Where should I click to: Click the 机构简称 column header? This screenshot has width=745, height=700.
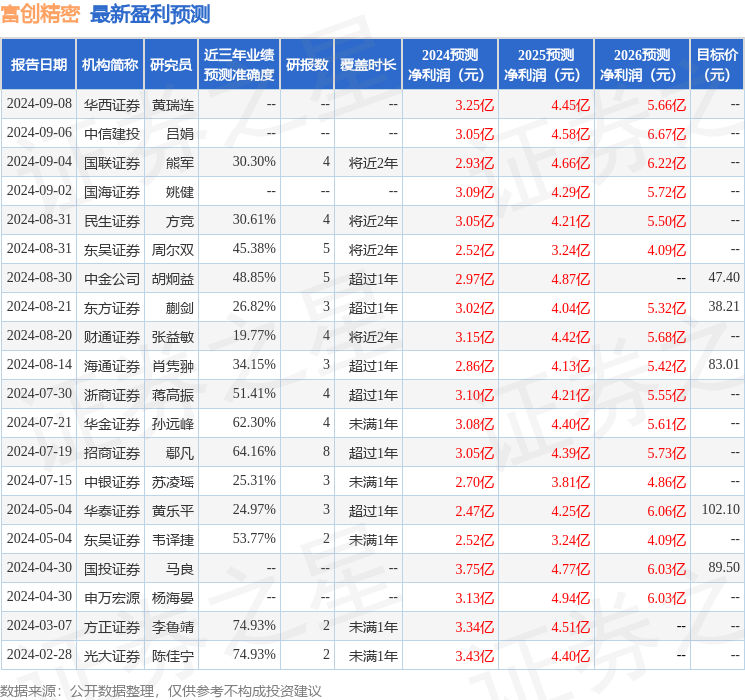pyautogui.click(x=110, y=65)
